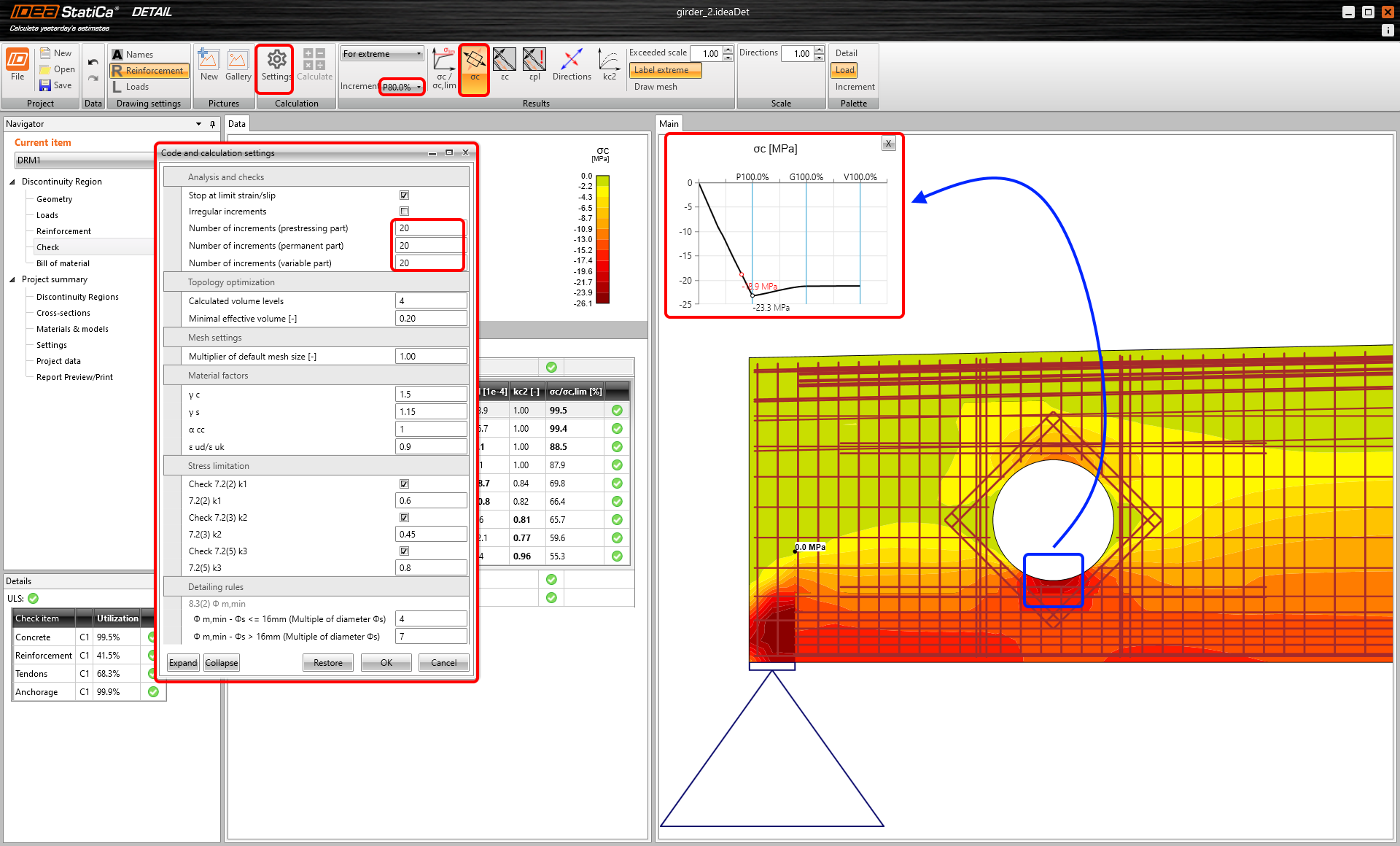This screenshot has width=1400, height=846.
Task: Disable the Stop at limit strain/slip checkbox
Action: 404,195
